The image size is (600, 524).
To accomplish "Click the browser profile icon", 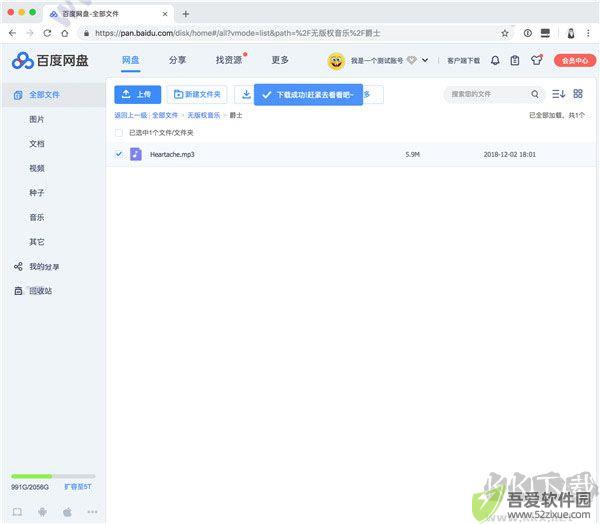I will (x=571, y=33).
